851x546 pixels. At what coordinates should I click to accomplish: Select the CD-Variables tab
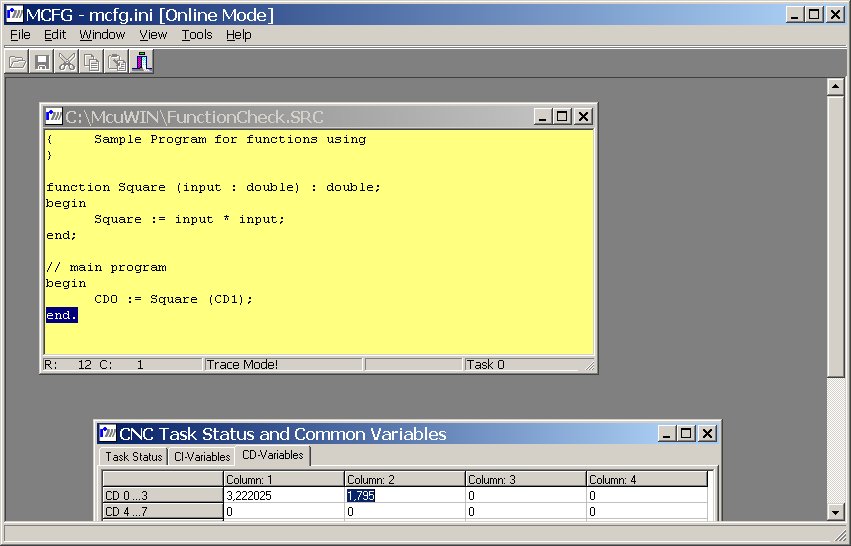tap(272, 455)
